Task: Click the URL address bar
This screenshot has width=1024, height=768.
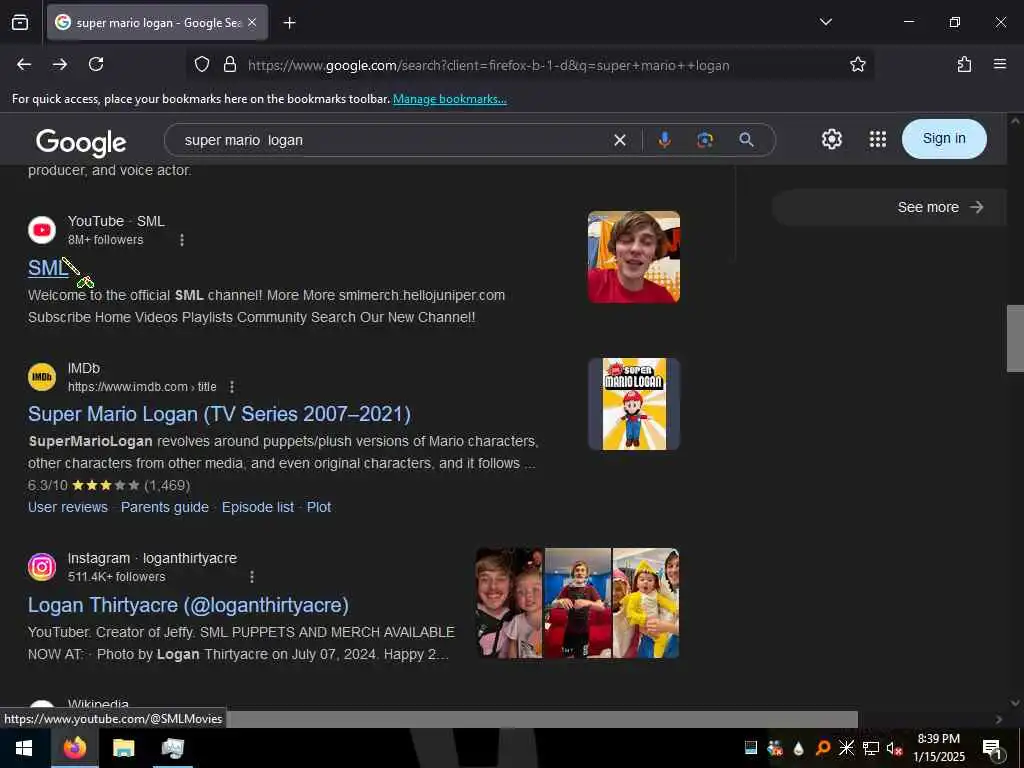Action: (529, 65)
